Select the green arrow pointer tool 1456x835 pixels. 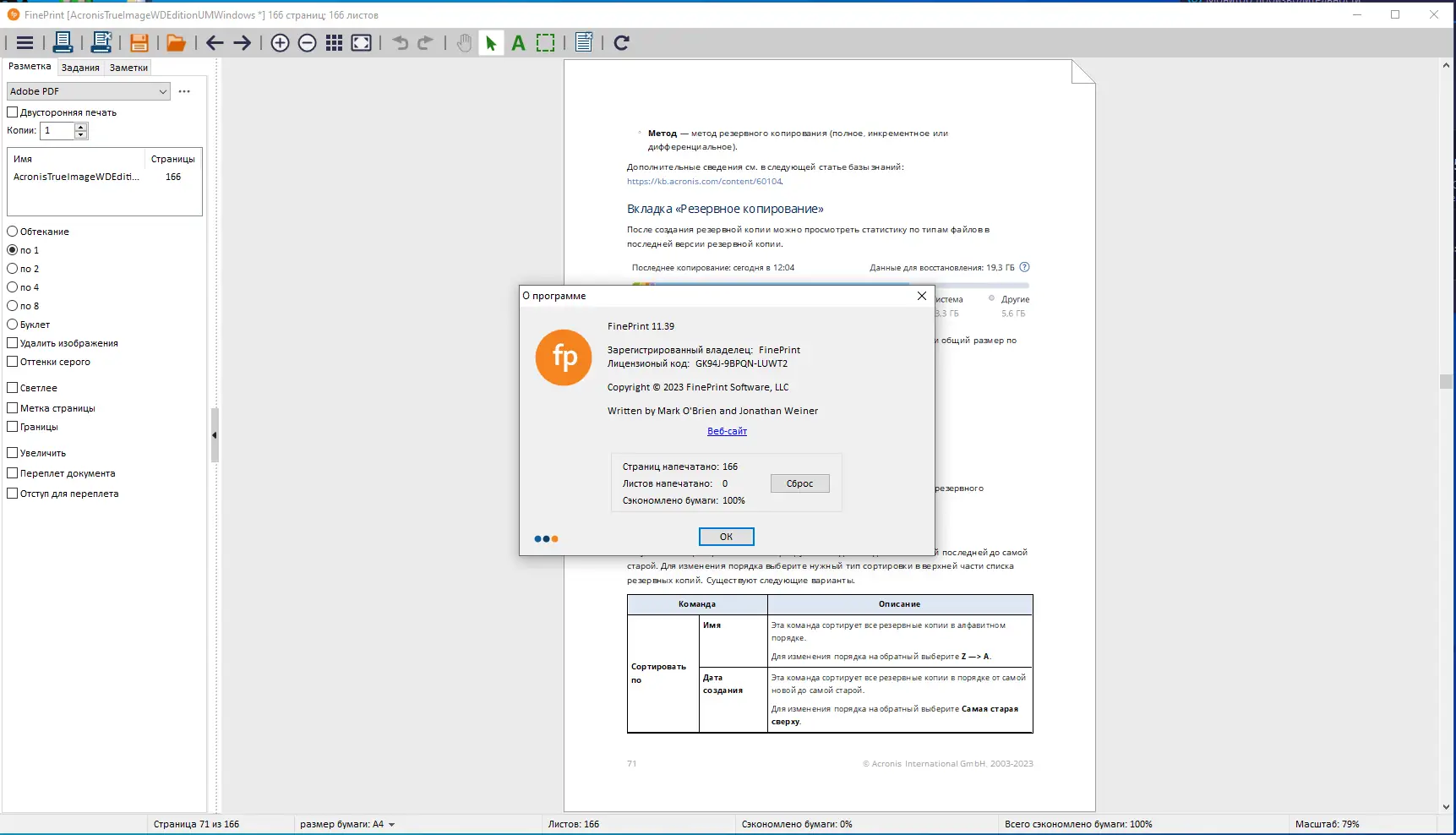click(x=491, y=43)
